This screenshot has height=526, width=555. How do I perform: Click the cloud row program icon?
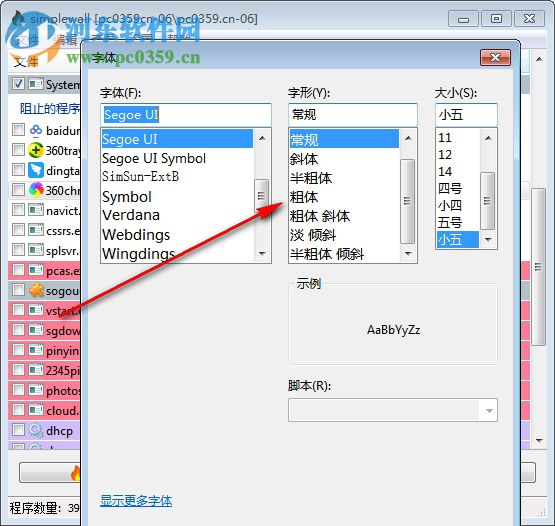click(36, 410)
